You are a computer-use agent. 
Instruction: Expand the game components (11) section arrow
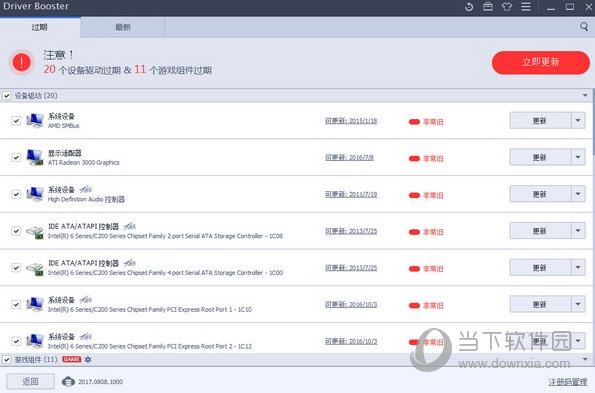tap(585, 359)
